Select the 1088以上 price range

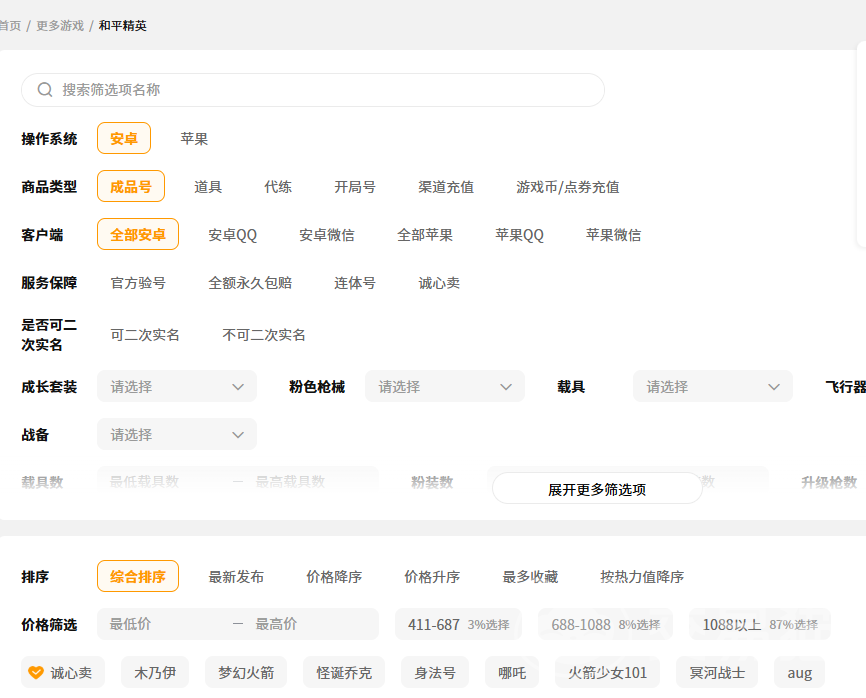point(759,625)
